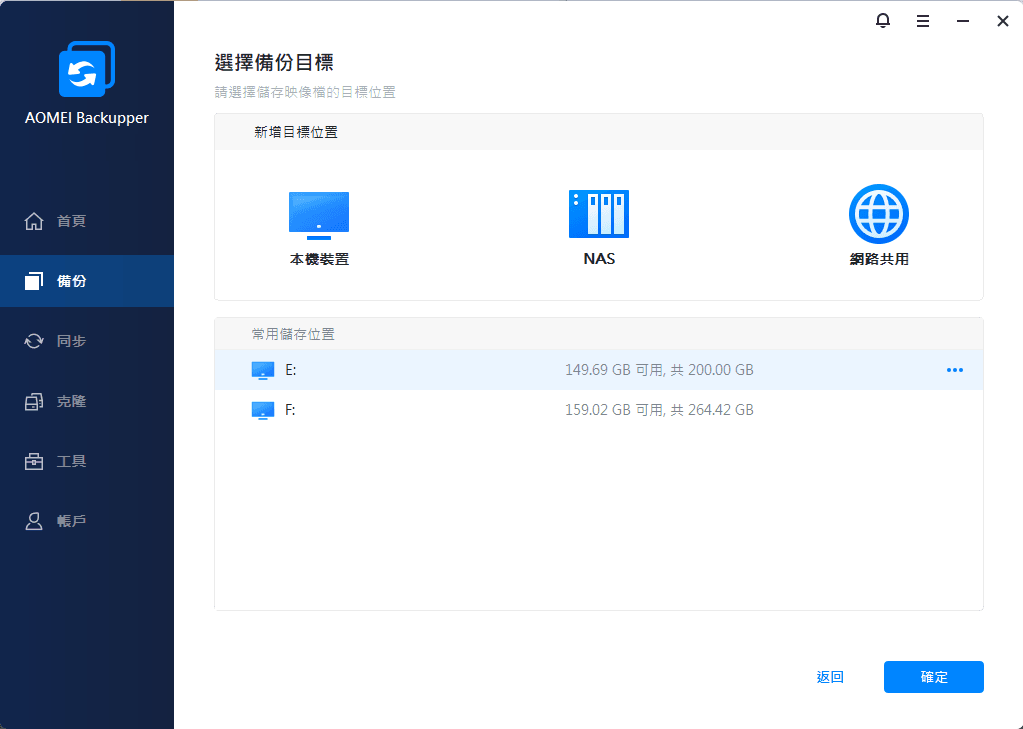Screen dimensions: 1023x729
Task: Select the E: drive label
Action: pyautogui.click(x=291, y=370)
